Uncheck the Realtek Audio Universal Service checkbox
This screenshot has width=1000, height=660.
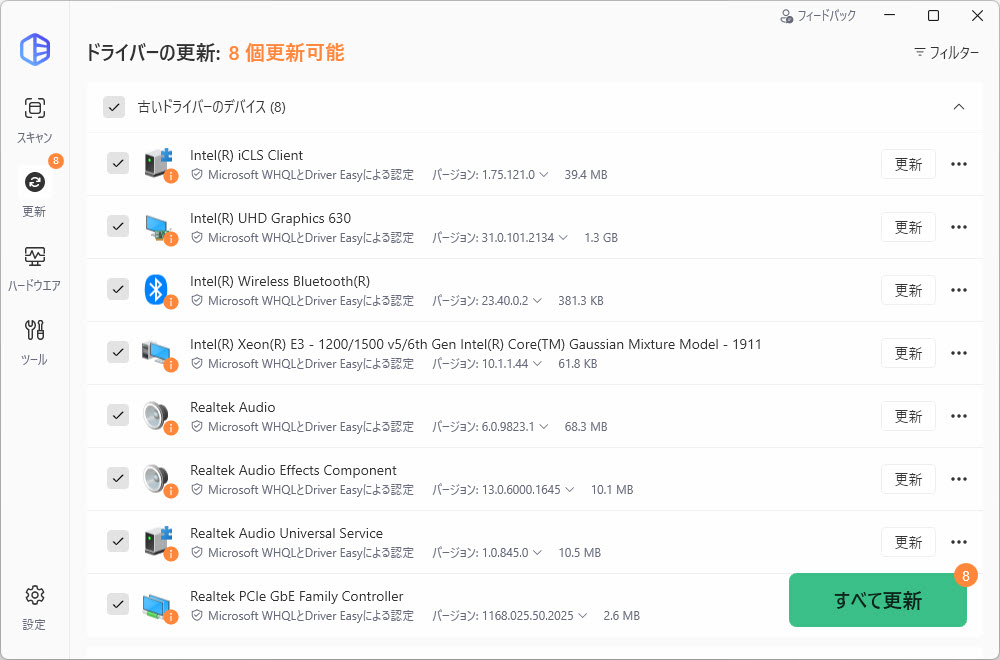pos(118,541)
